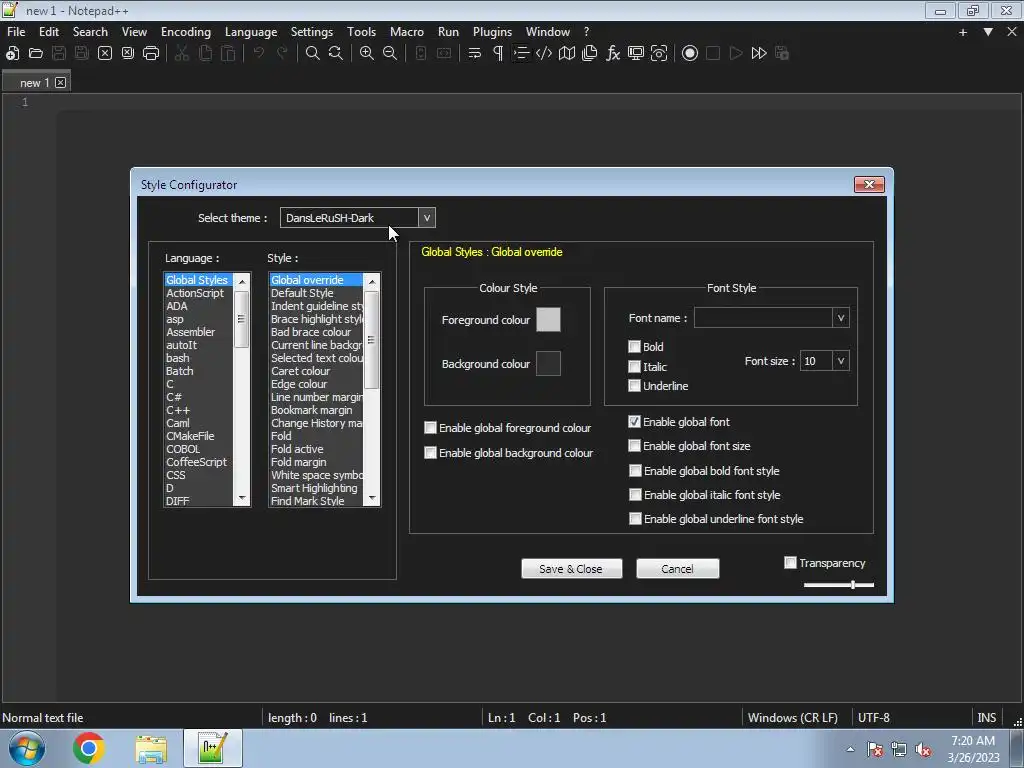This screenshot has height=768, width=1024.
Task: Show hidden tray icons arrow
Action: [x=850, y=749]
